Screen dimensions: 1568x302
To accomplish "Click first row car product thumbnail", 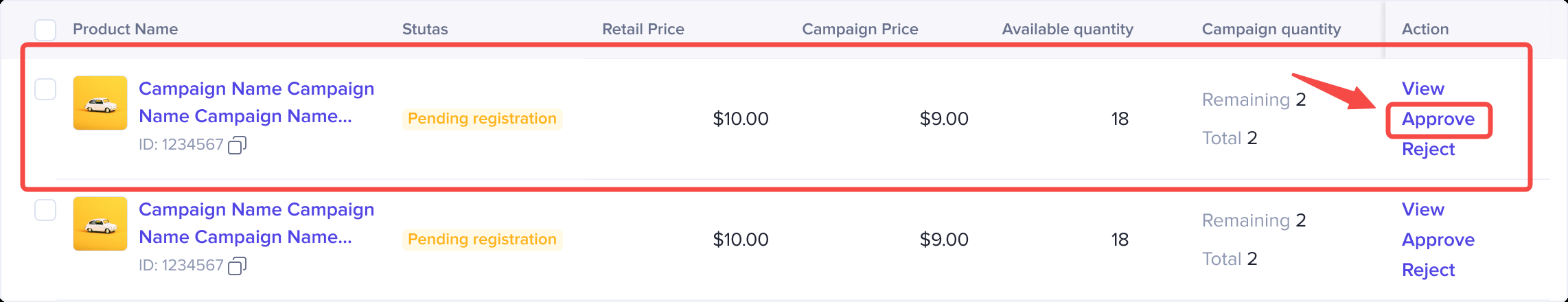I will pyautogui.click(x=100, y=103).
